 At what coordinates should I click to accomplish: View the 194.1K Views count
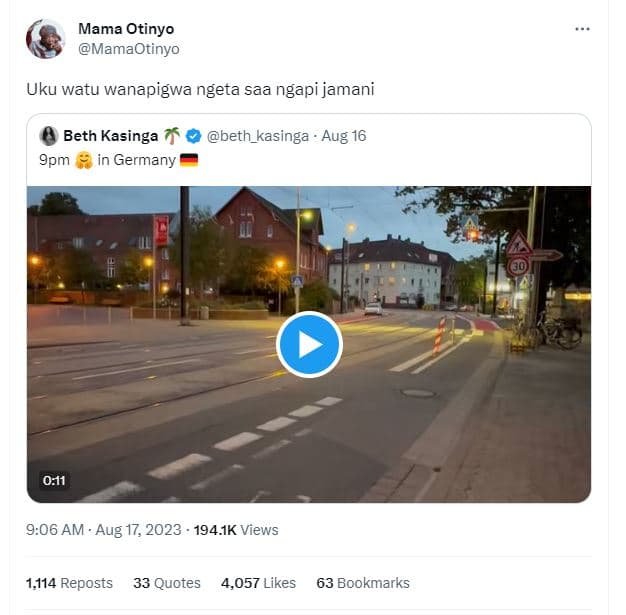pyautogui.click(x=236, y=530)
